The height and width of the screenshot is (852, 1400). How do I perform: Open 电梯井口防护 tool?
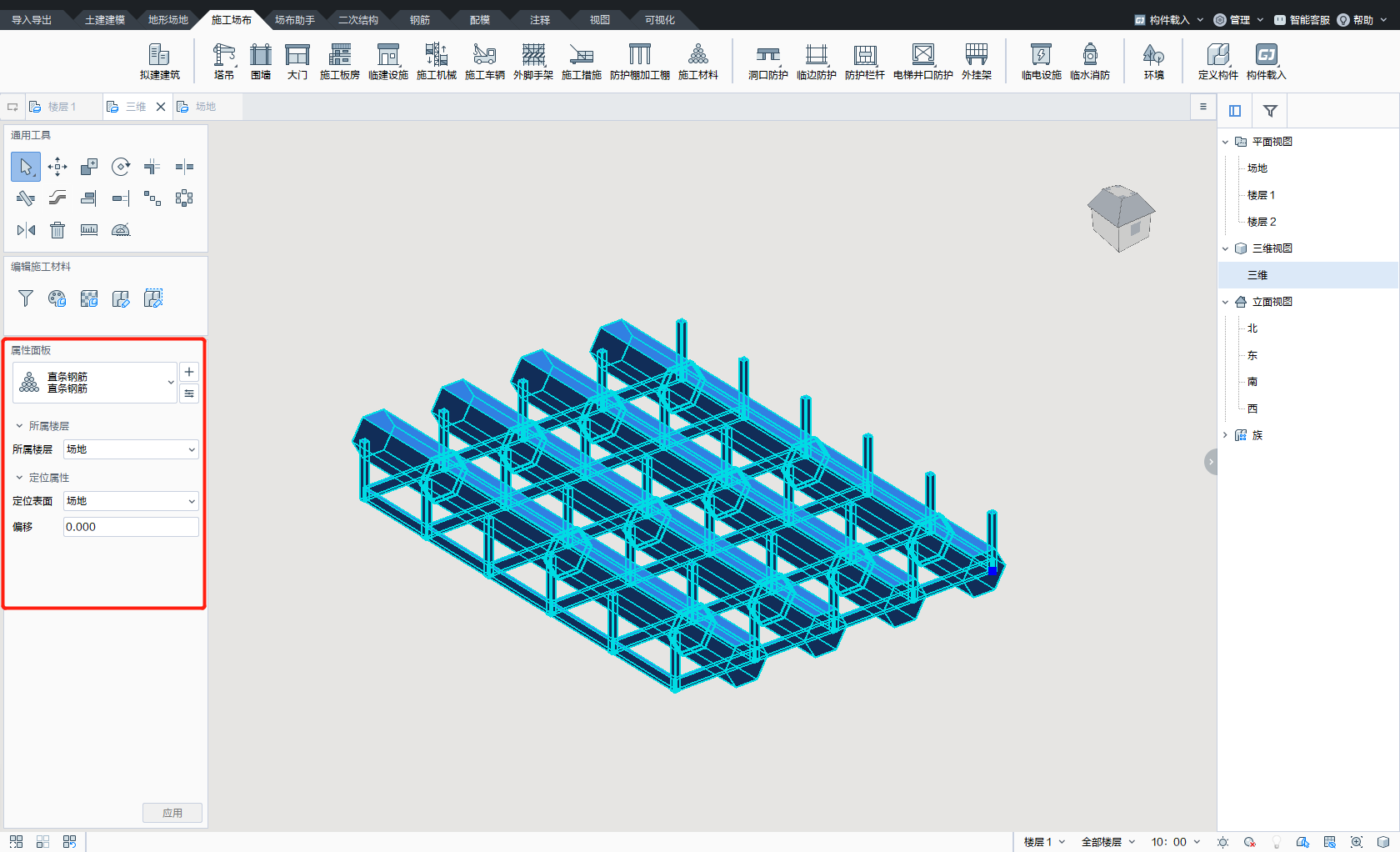[x=923, y=62]
